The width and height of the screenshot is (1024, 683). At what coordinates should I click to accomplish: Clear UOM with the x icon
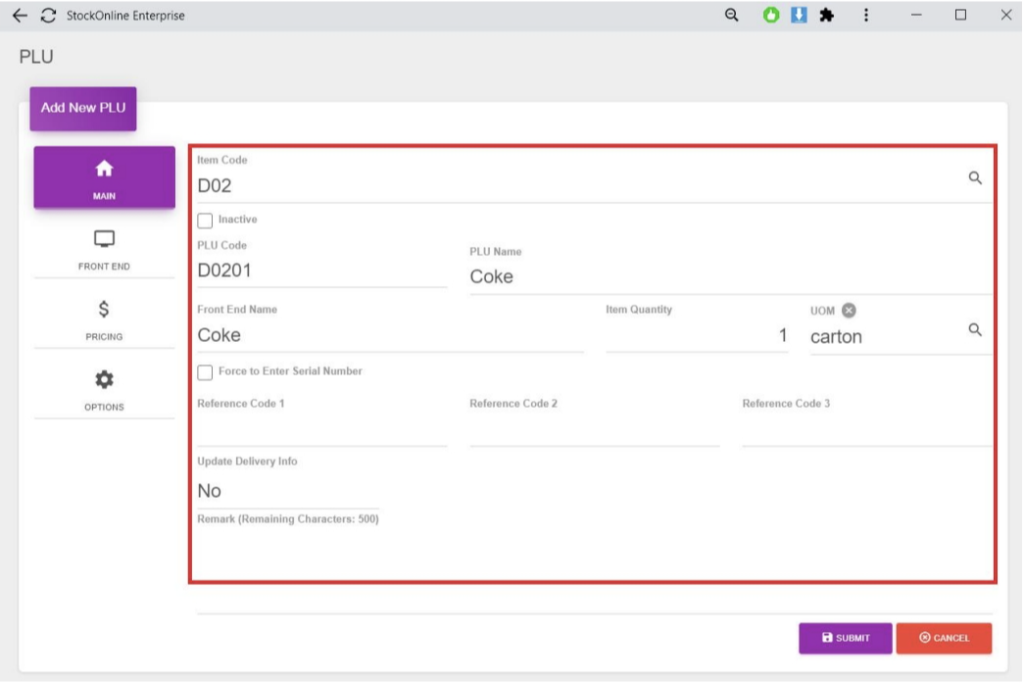(x=849, y=310)
